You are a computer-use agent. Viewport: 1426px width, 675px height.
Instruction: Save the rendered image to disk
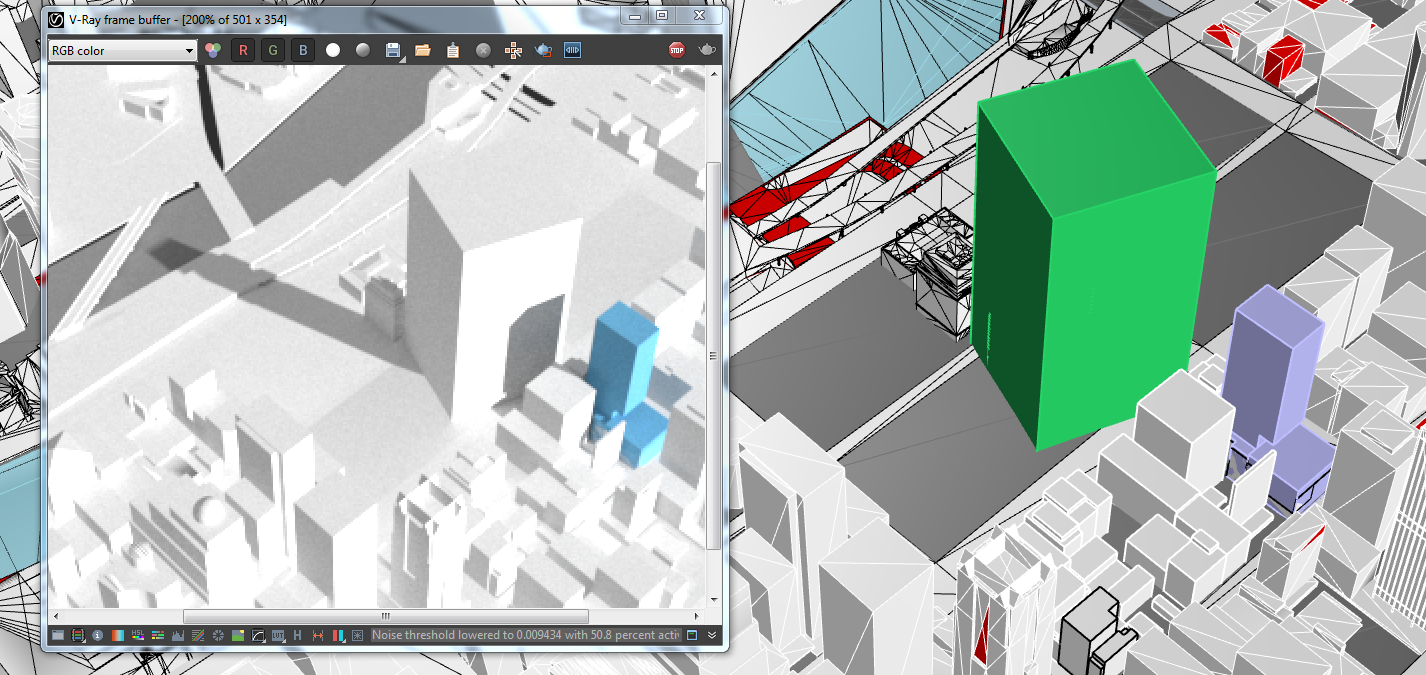(392, 50)
